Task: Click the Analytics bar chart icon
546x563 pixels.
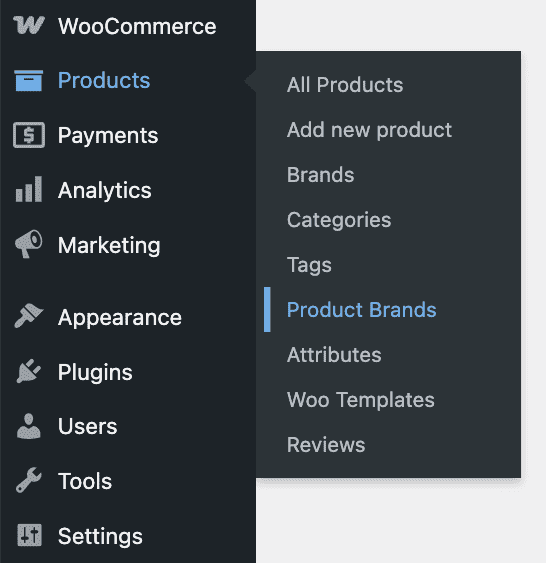Action: 29,189
